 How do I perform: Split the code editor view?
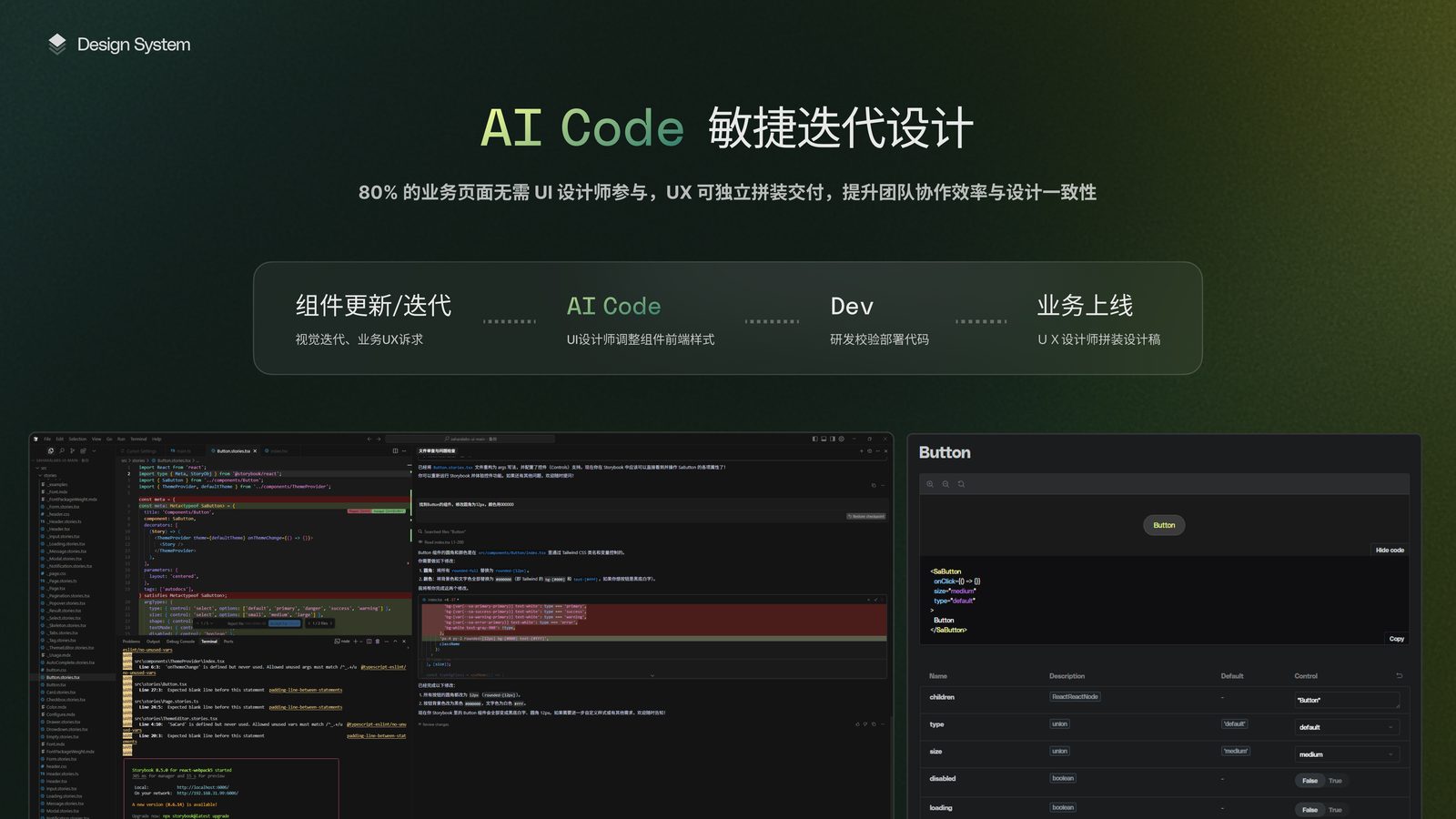tap(395, 450)
